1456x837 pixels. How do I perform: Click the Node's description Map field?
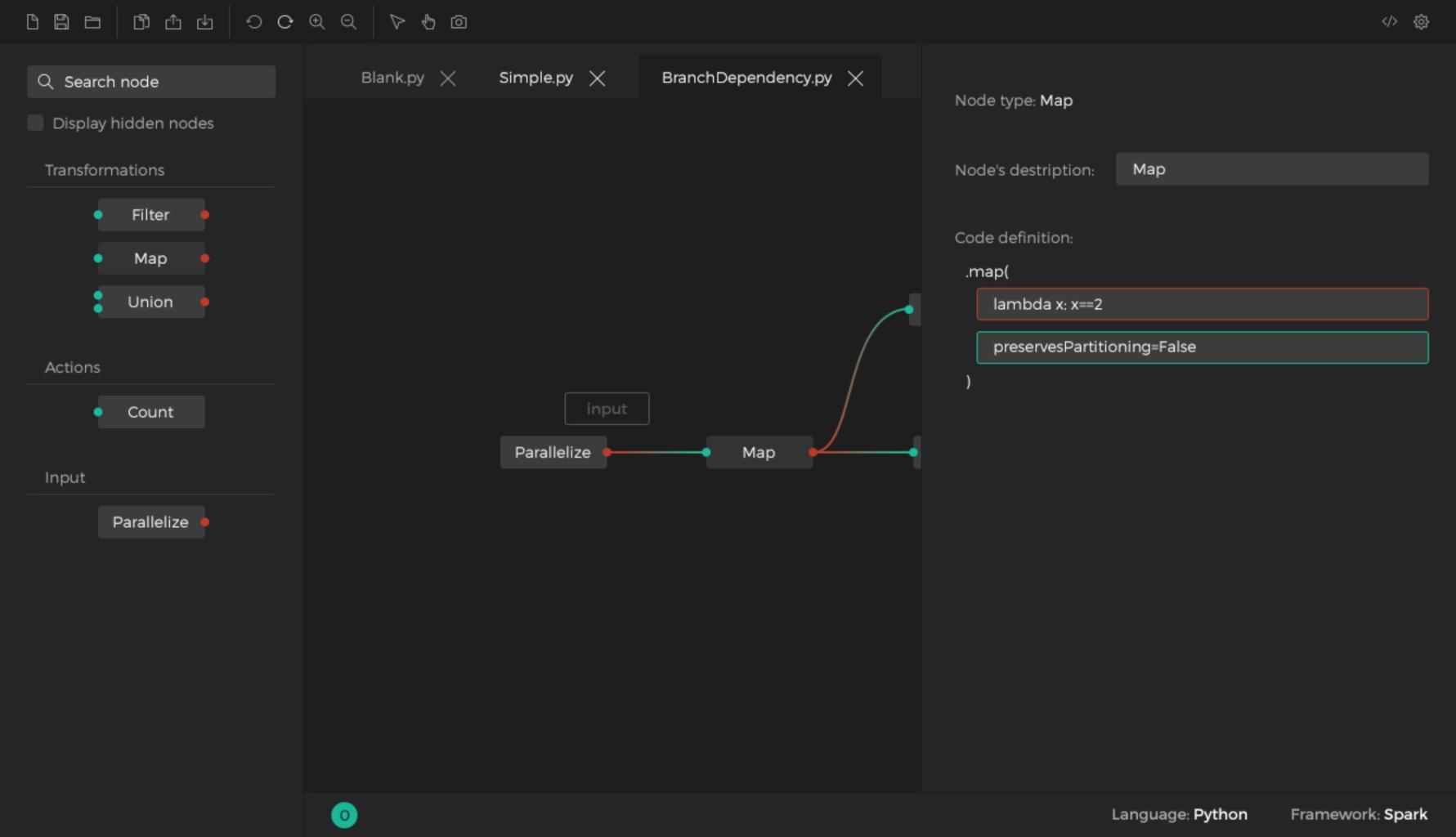coord(1271,169)
